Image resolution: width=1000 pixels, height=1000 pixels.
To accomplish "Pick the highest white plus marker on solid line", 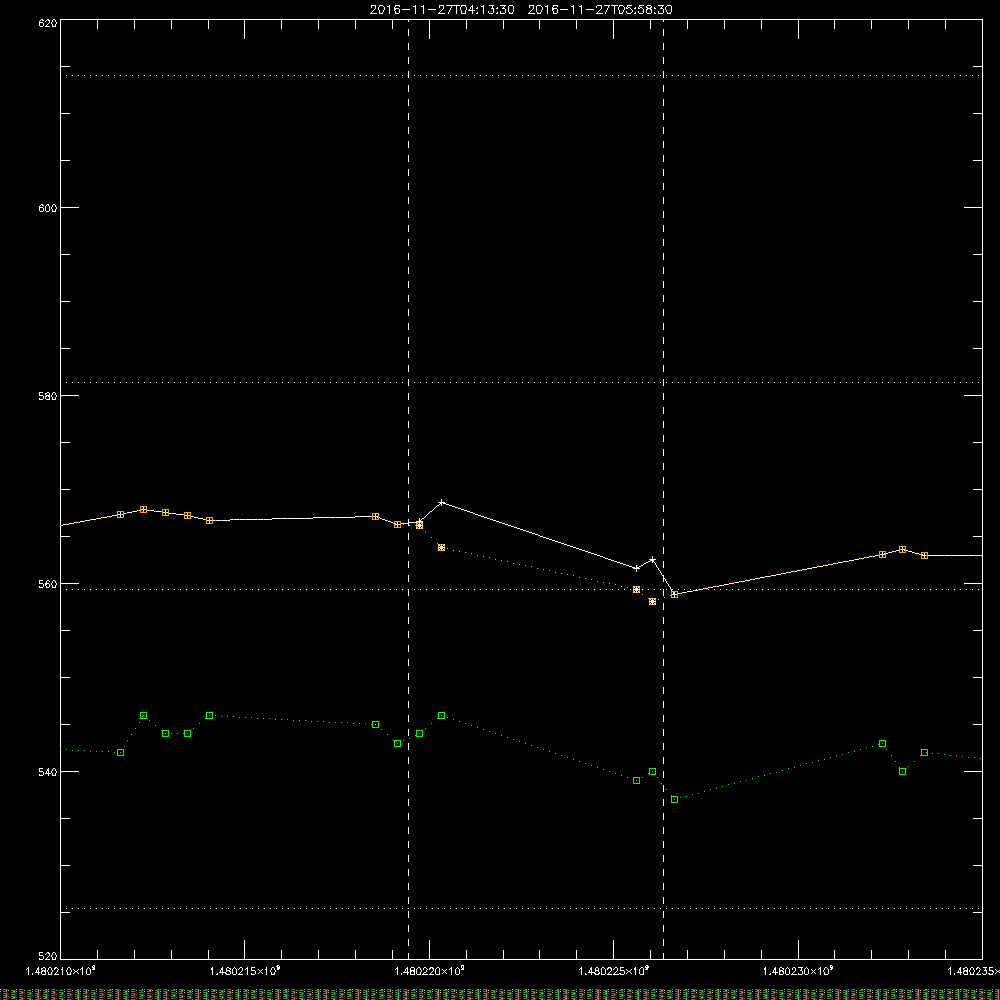I will [x=441, y=503].
